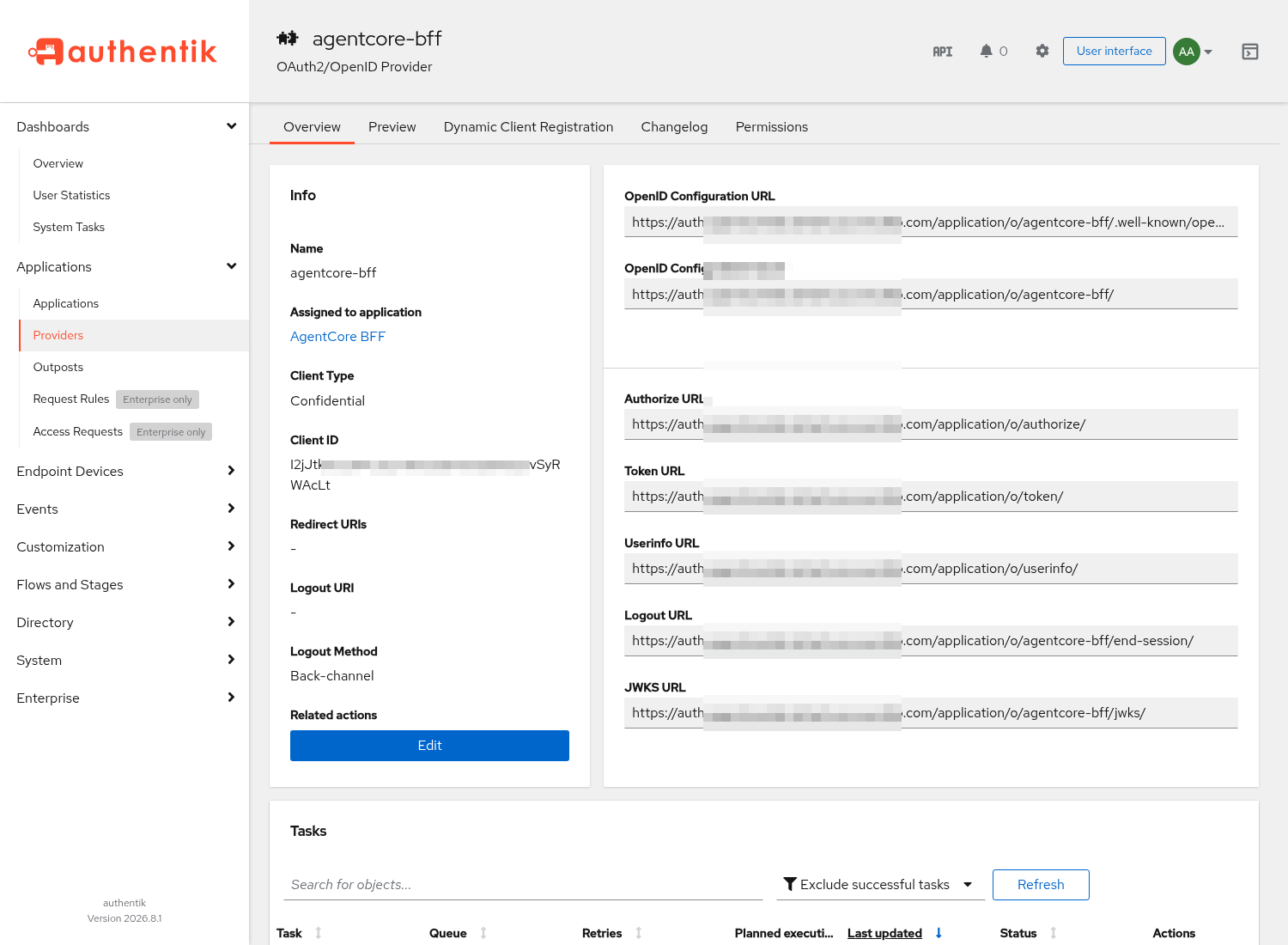Click the Version 2026.8.1 text
This screenshot has width=1288, height=945.
coord(125,918)
